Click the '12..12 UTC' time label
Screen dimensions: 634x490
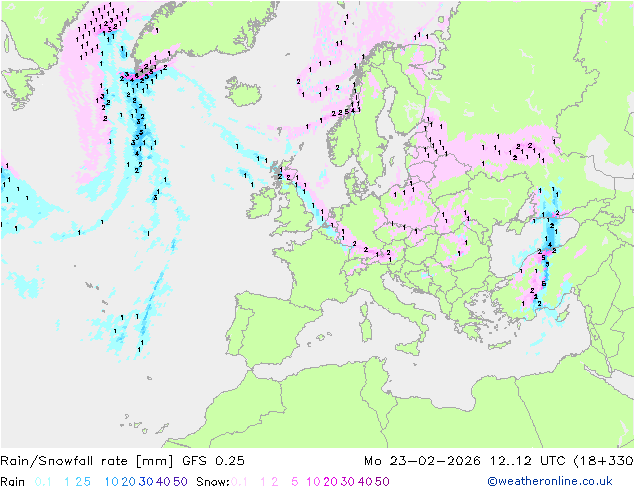coord(527,461)
